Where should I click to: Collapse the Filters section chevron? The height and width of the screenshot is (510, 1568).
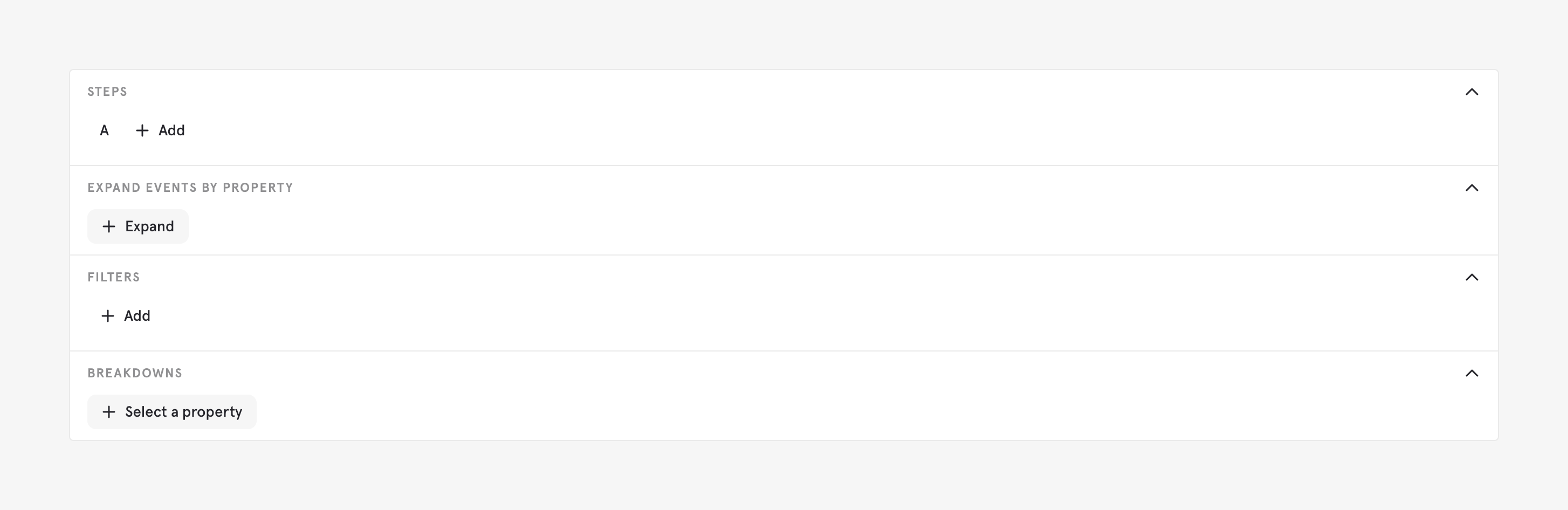point(1471,278)
